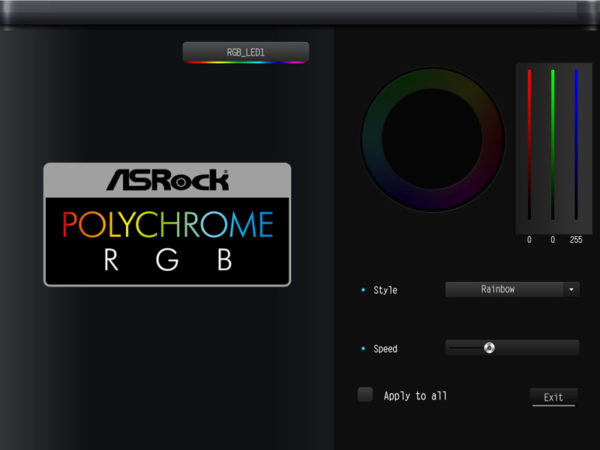
Task: Click the red channel vertical slider
Action: (529, 145)
